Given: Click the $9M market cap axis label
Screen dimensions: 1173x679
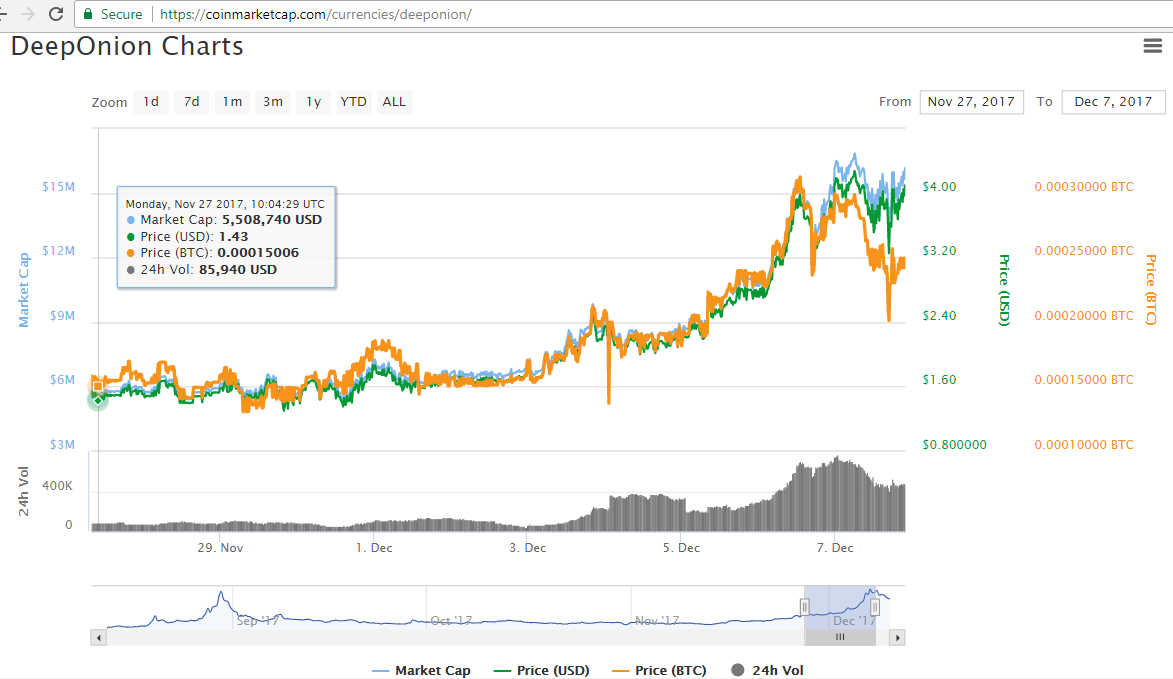Looking at the screenshot, I should coord(62,316).
